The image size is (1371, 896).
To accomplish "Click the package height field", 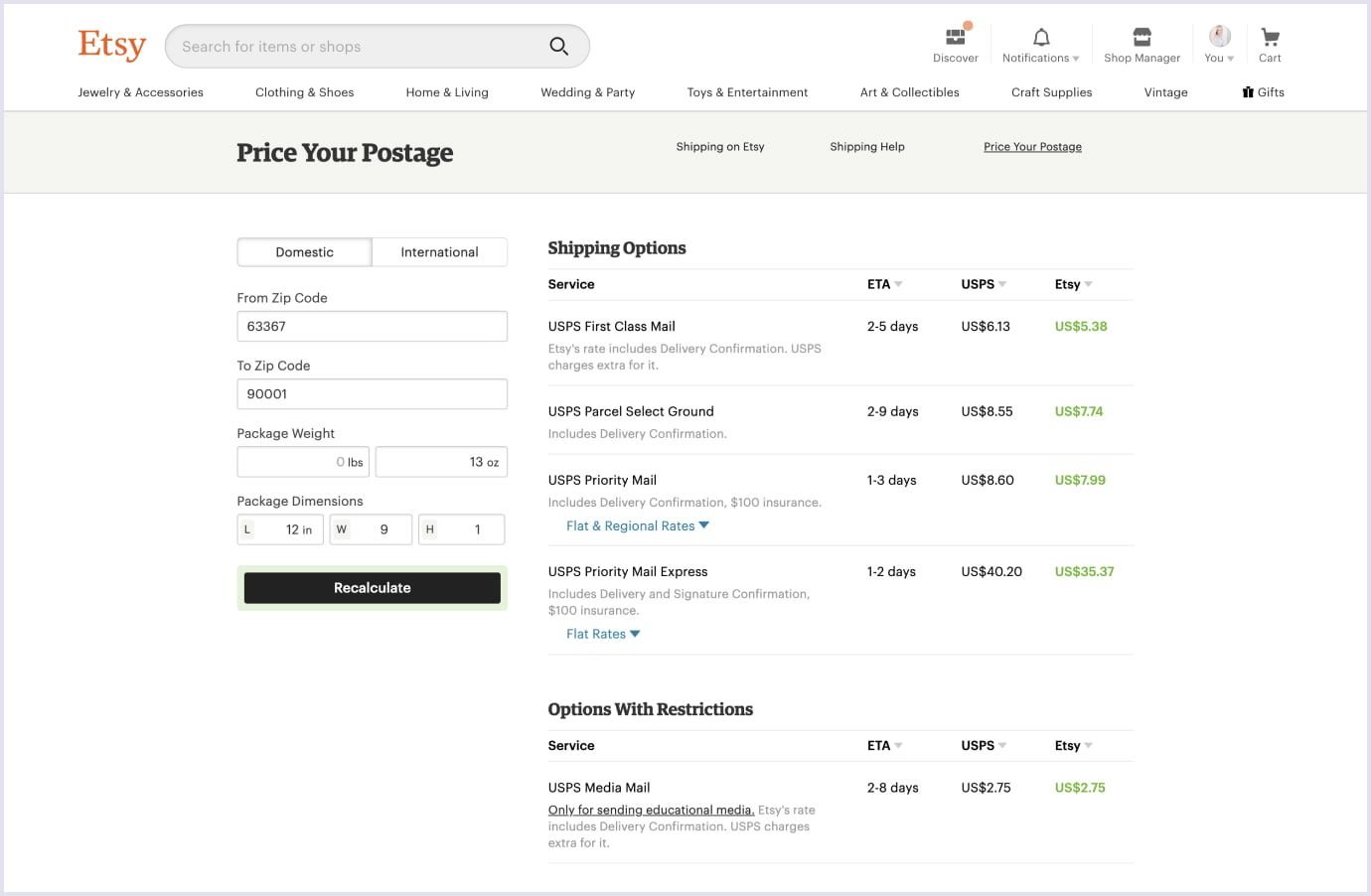I will coord(461,529).
